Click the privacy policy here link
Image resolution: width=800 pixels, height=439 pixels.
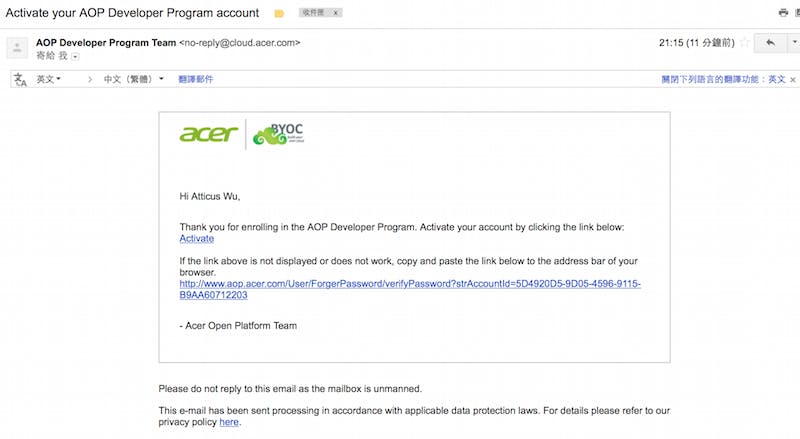(x=229, y=422)
